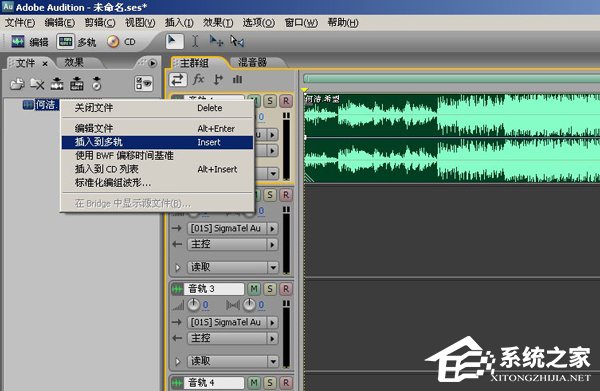Open track 1 input device arrow

(x=272, y=135)
